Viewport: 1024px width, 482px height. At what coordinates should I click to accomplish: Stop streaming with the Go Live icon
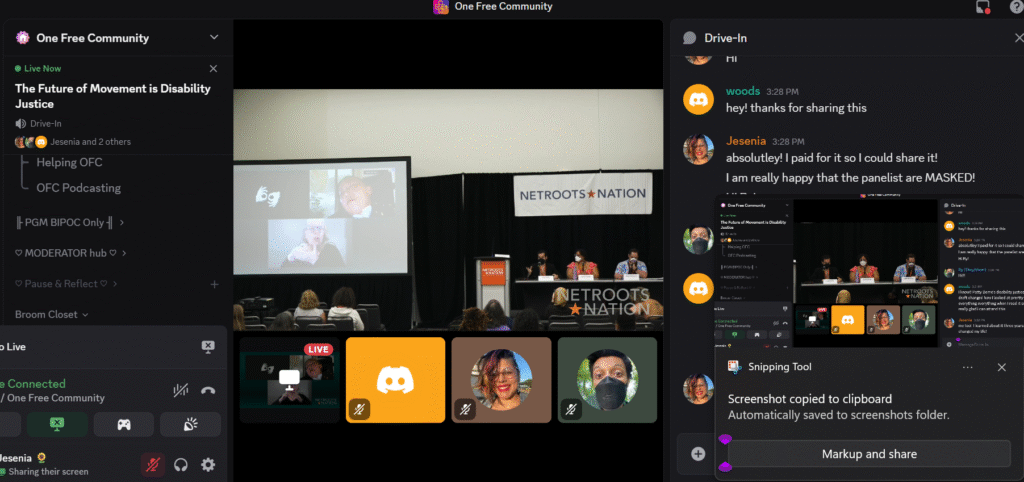208,347
